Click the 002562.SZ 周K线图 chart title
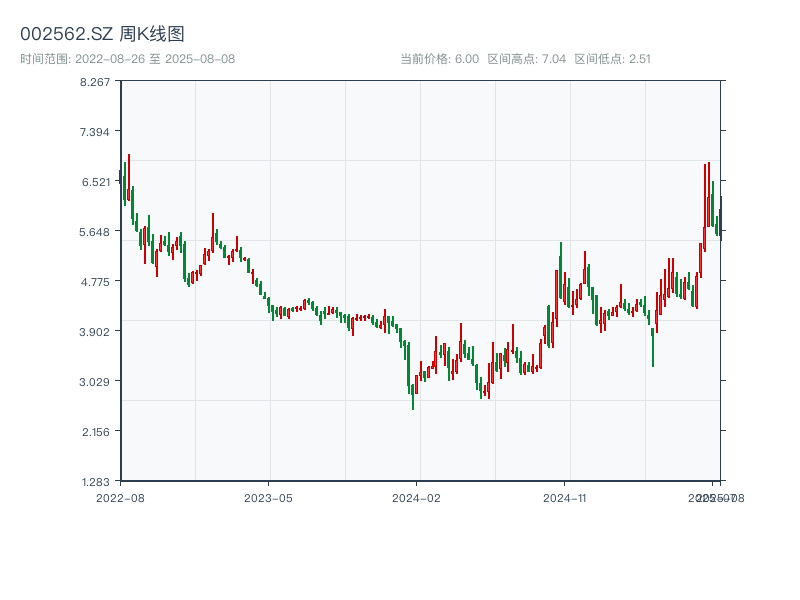The height and width of the screenshot is (600, 800). pos(102,34)
